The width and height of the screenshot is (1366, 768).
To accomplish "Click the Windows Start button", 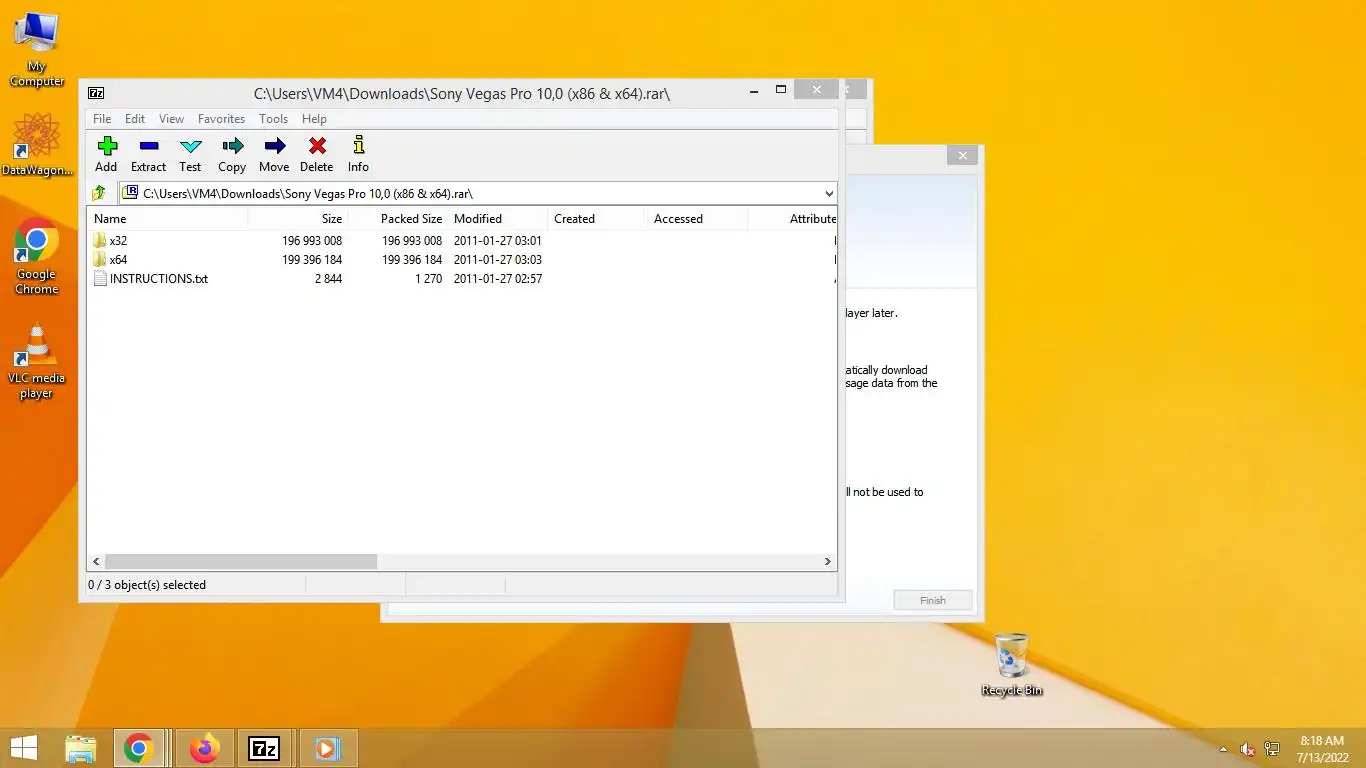I will 23,748.
